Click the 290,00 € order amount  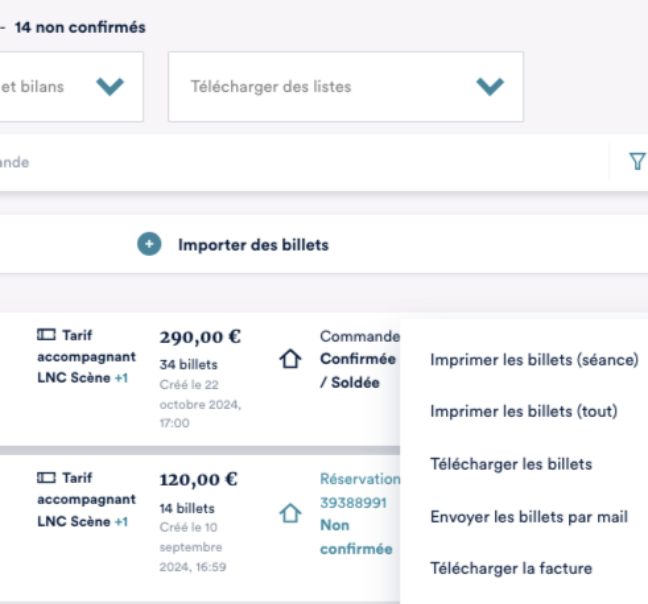point(200,337)
